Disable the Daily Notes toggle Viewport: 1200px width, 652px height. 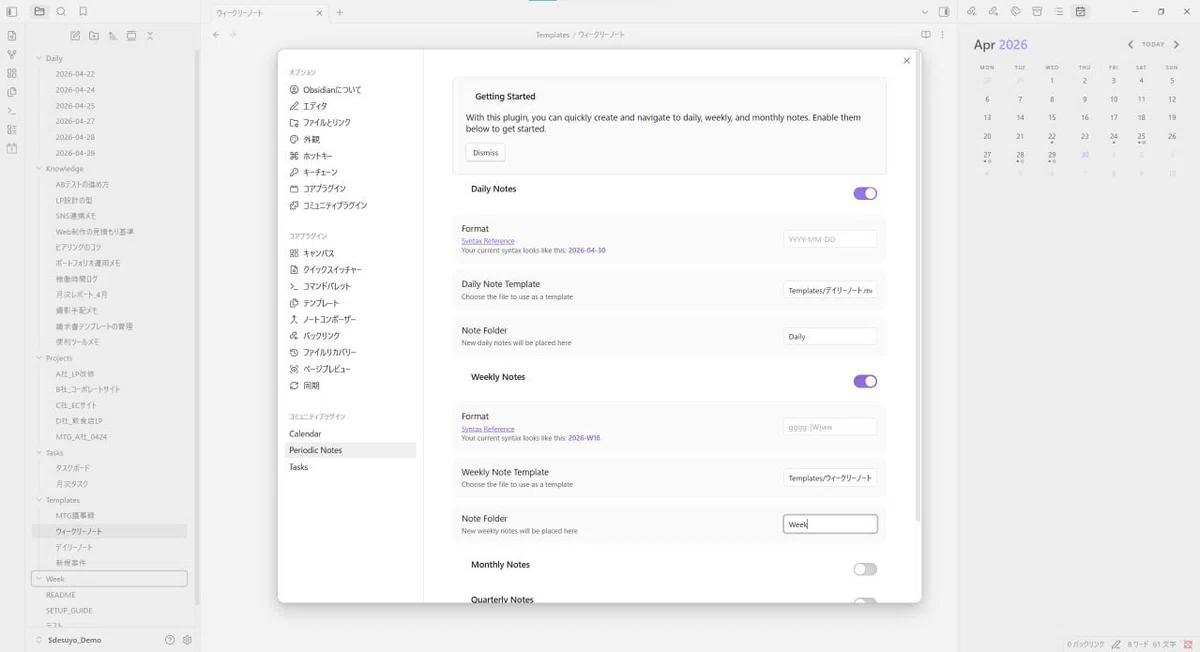click(x=865, y=193)
